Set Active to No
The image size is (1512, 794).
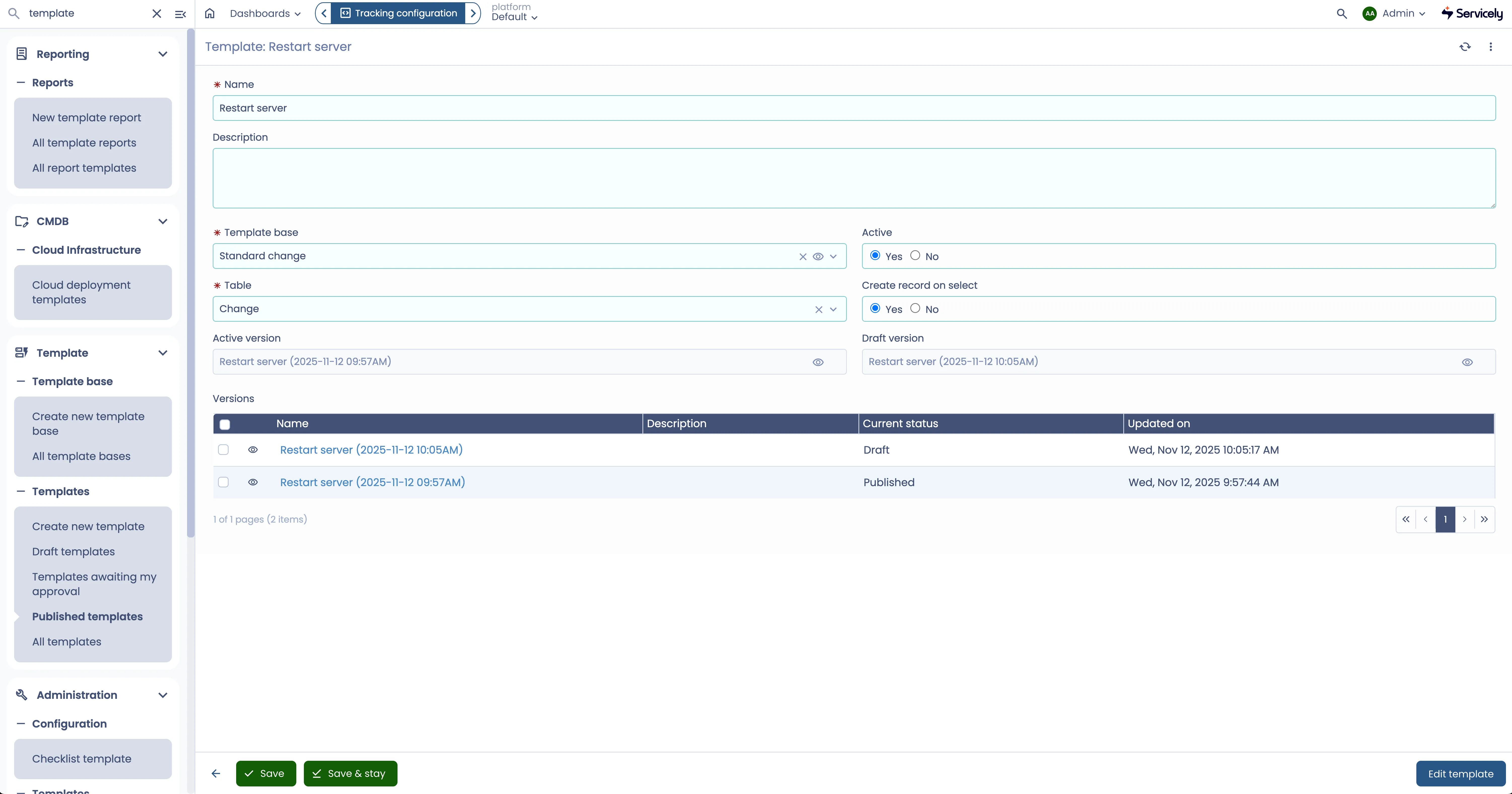coord(915,255)
